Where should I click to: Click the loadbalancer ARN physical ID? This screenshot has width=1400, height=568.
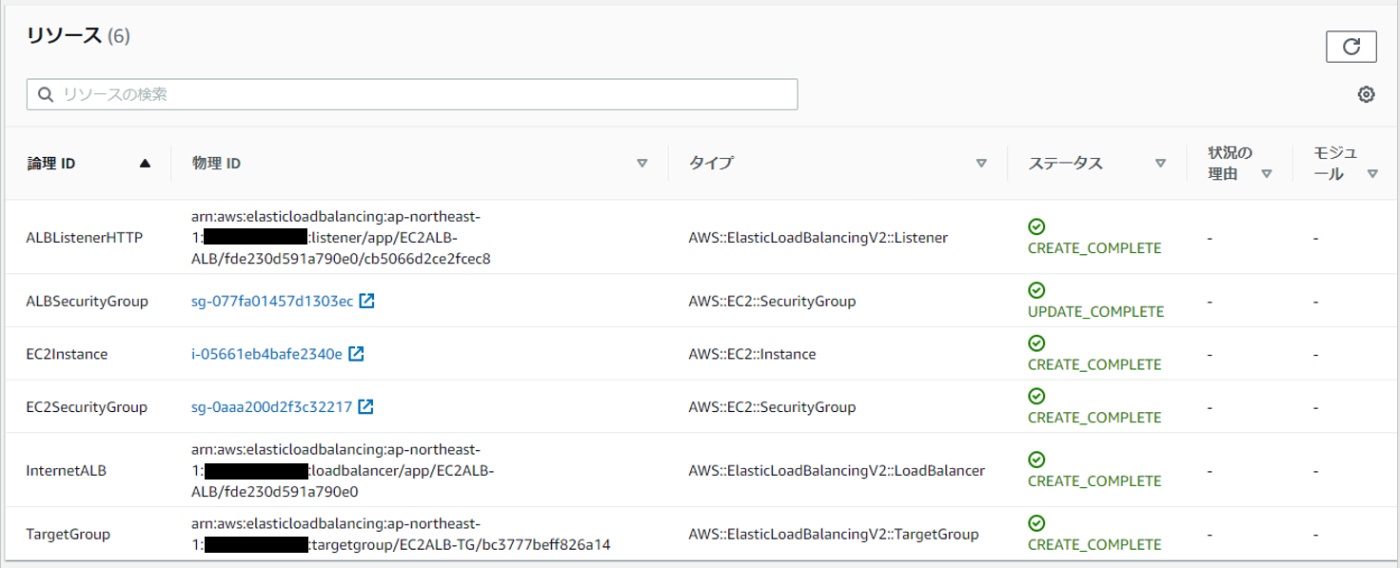point(343,470)
